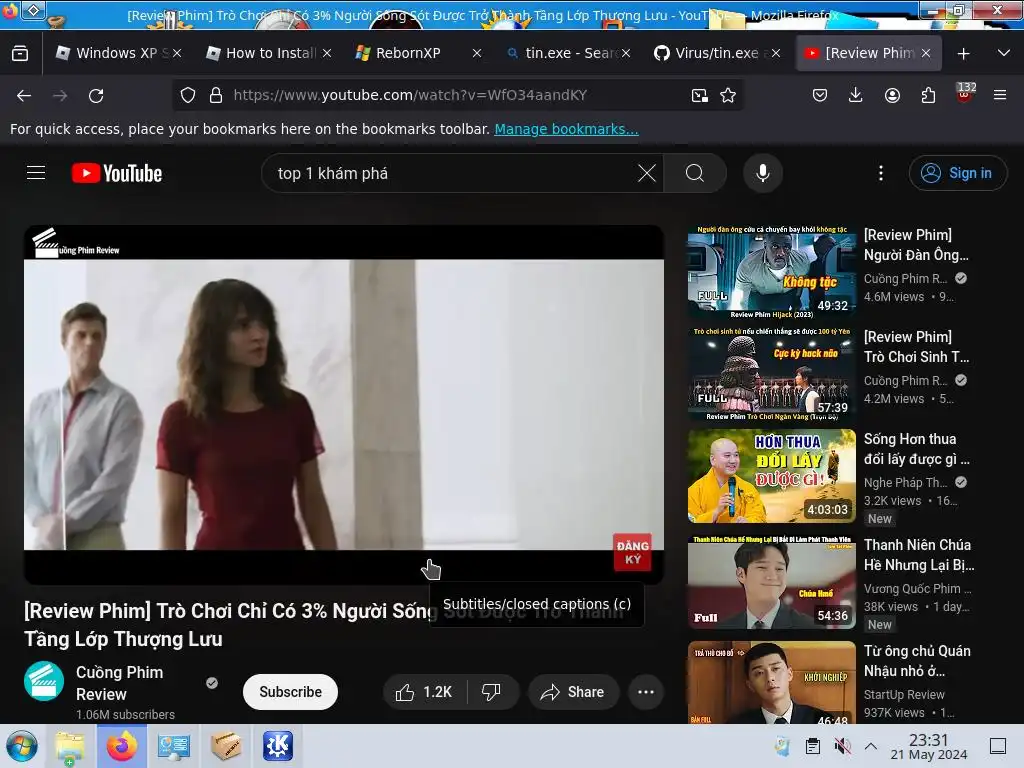The width and height of the screenshot is (1024, 768).
Task: Share this video
Action: click(573, 692)
